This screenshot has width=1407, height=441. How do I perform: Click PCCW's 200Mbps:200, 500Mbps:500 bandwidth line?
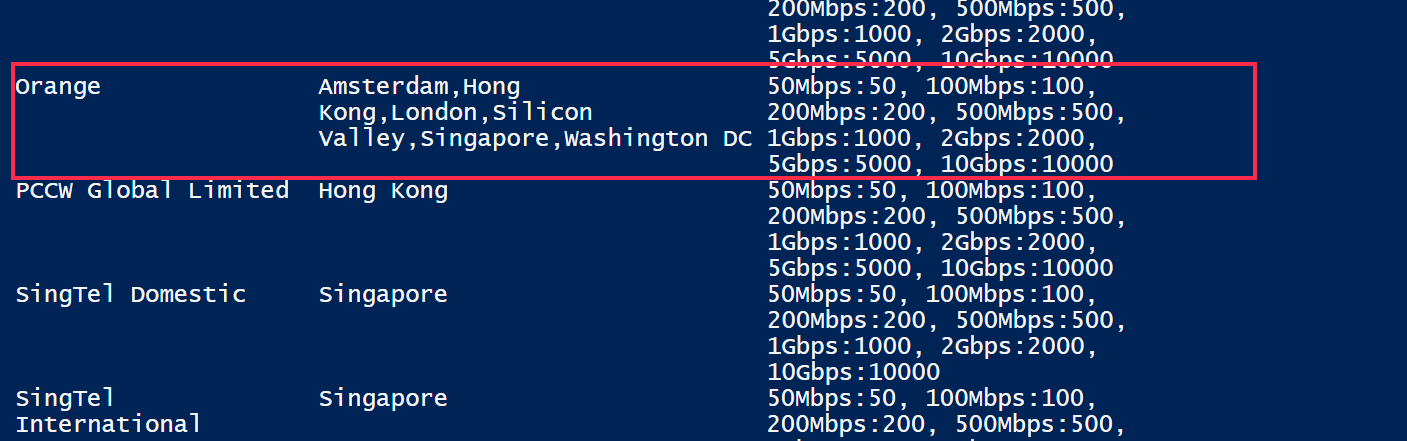tap(947, 216)
